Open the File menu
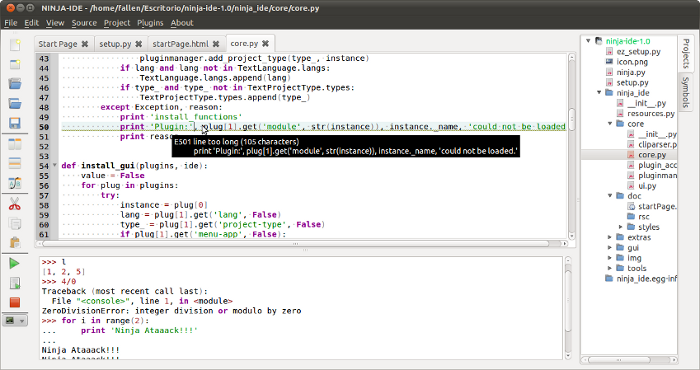 (11, 23)
